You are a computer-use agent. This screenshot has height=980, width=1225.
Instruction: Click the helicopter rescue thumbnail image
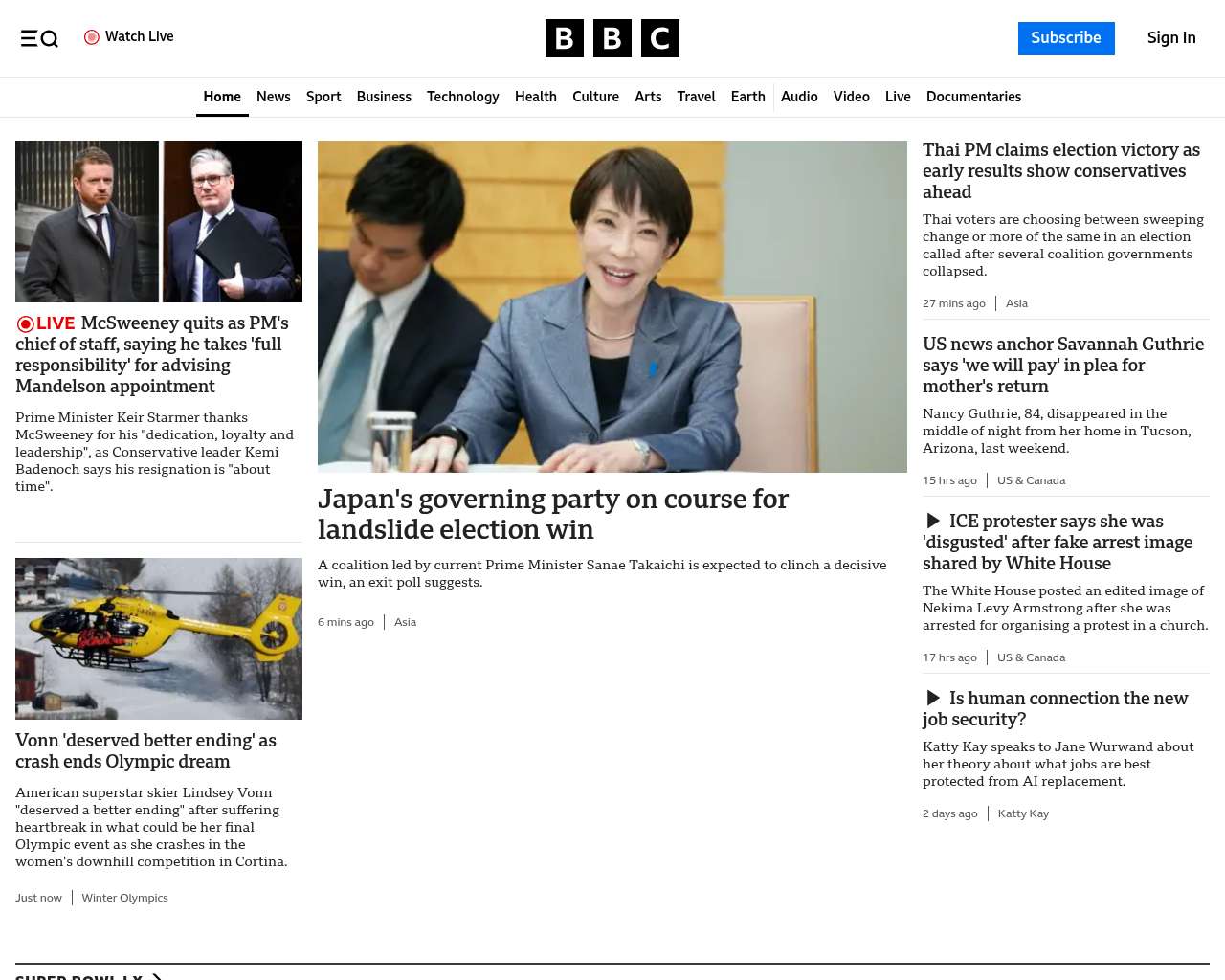(159, 638)
